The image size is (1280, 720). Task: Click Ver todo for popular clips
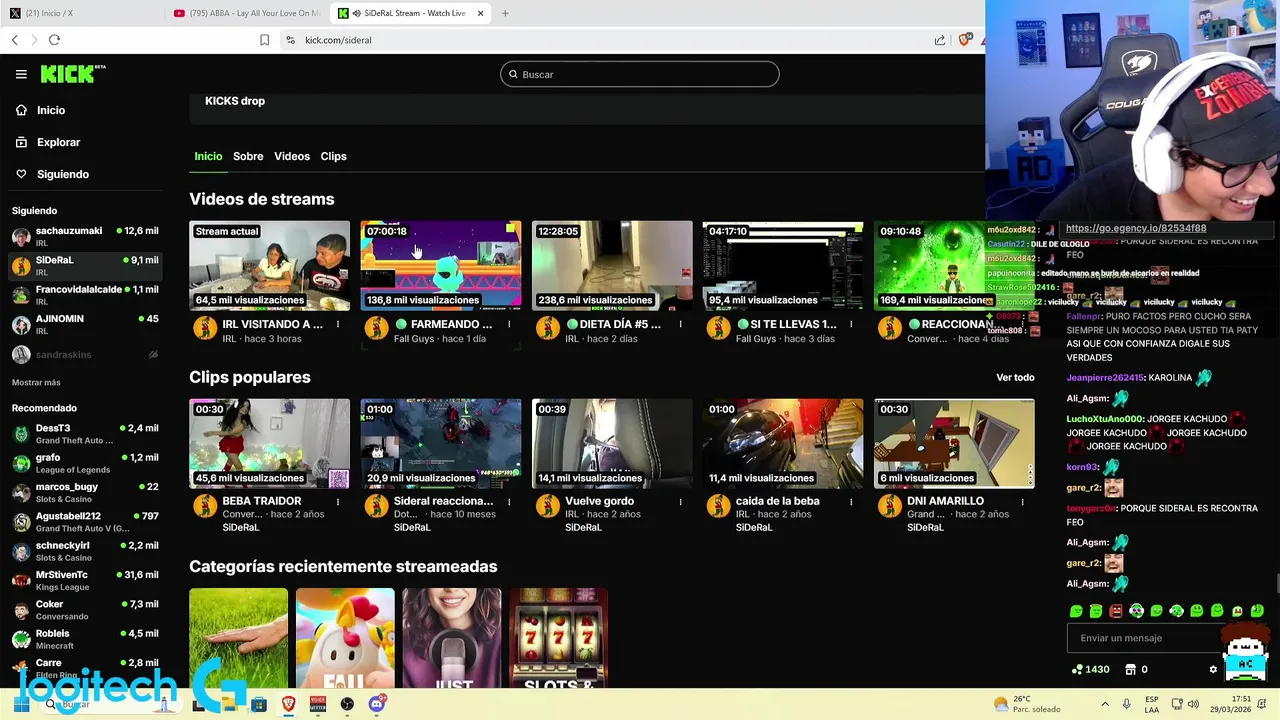[x=1015, y=377]
